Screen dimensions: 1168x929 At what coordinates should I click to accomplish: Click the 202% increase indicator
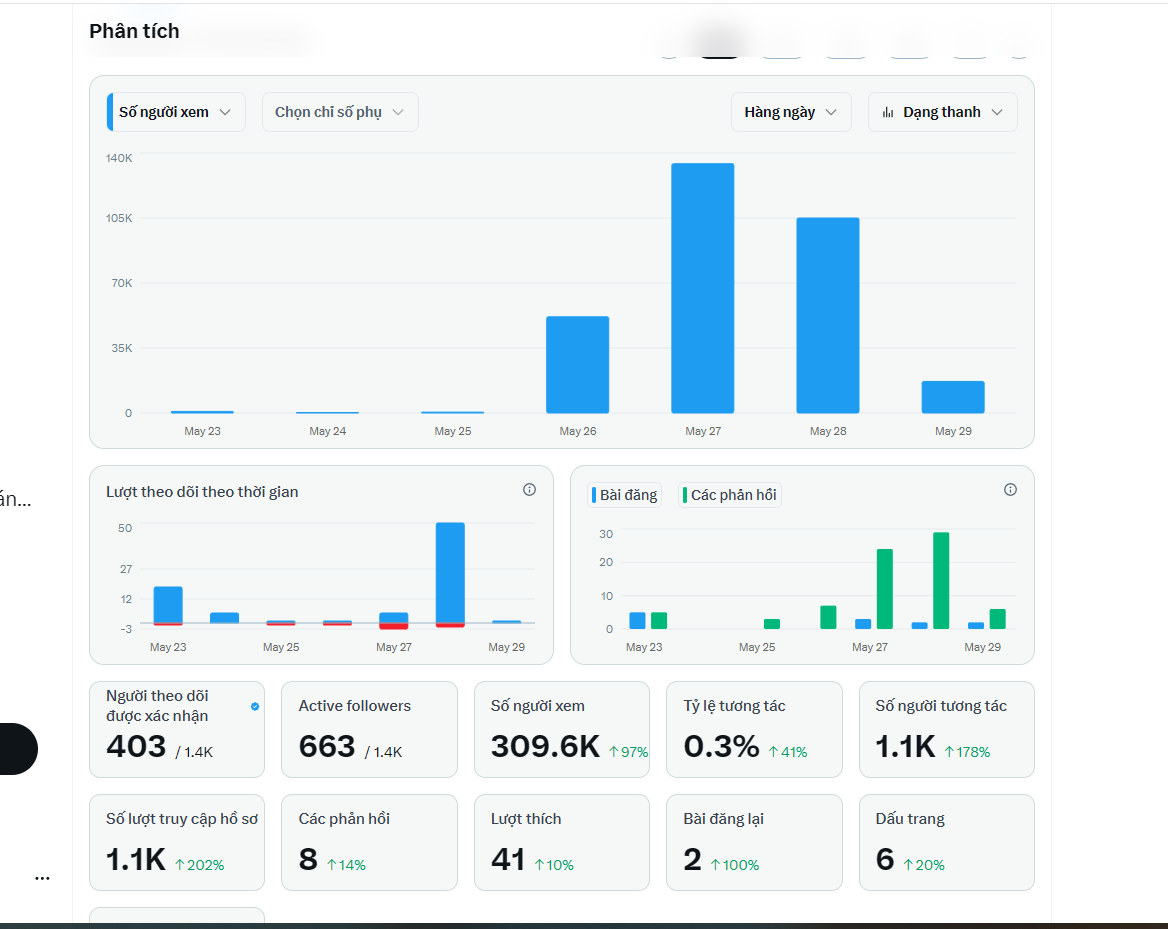pos(200,865)
